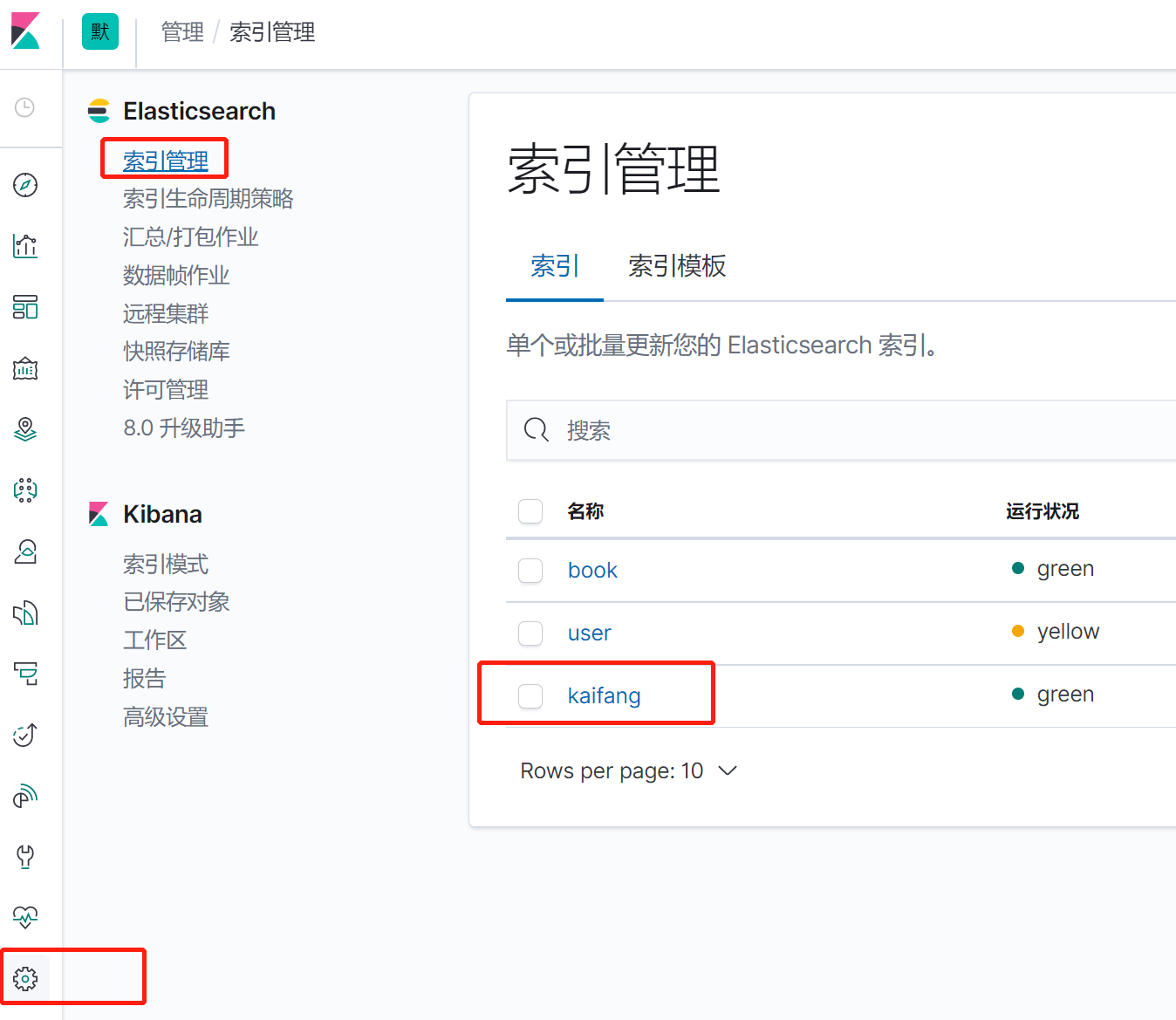Open the Stack Monitoring heartbeat icon
The width and height of the screenshot is (1176, 1020).
pyautogui.click(x=25, y=917)
